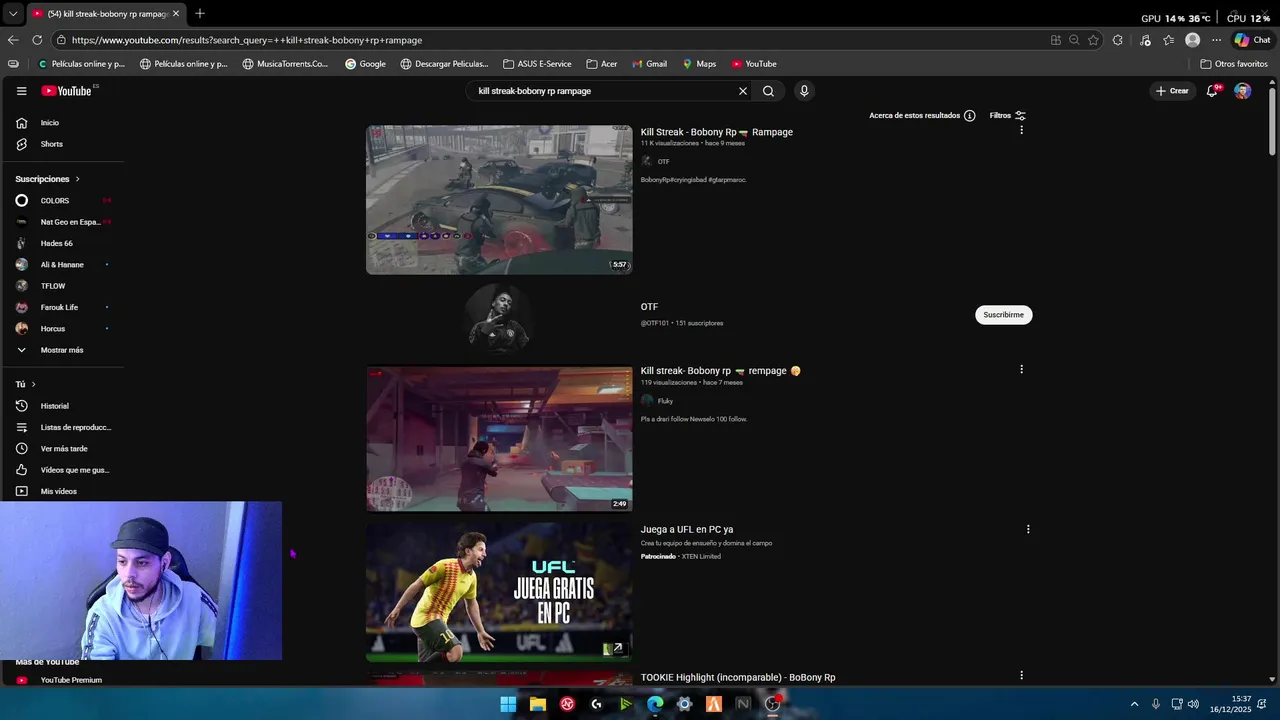Close the kill streak-bobony YouTube tab
The height and width of the screenshot is (720, 1280).
point(177,14)
